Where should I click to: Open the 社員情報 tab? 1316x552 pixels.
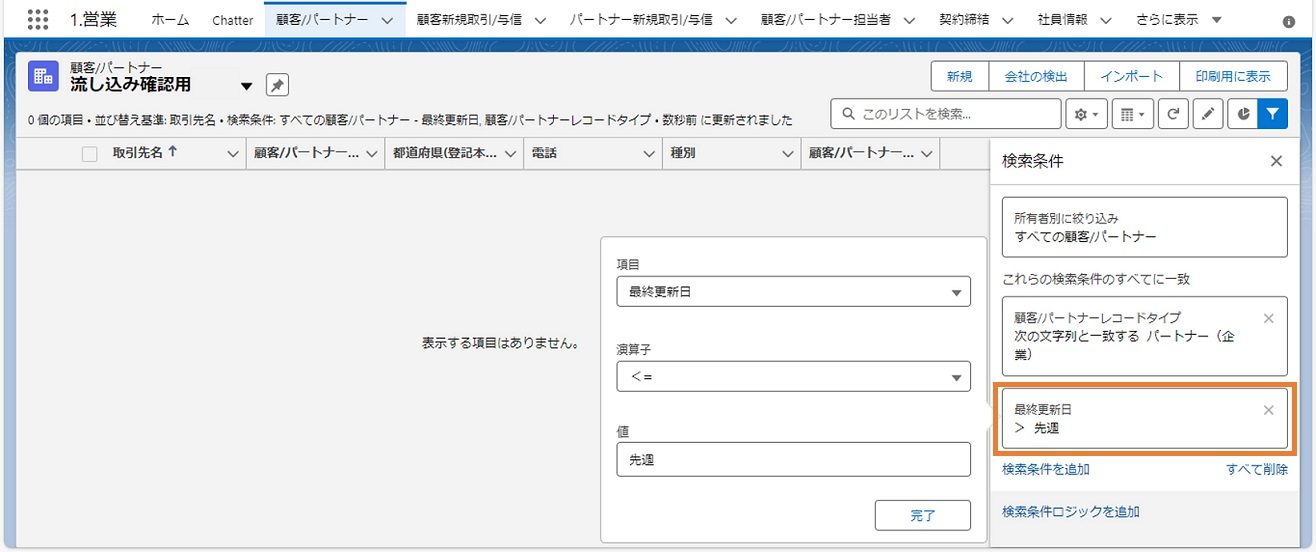1062,20
